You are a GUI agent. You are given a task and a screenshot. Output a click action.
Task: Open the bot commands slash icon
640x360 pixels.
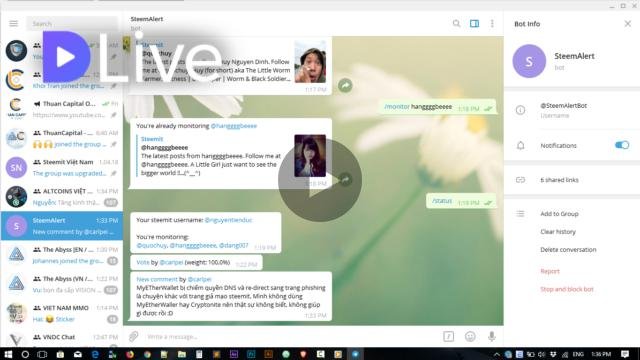[x=448, y=336]
